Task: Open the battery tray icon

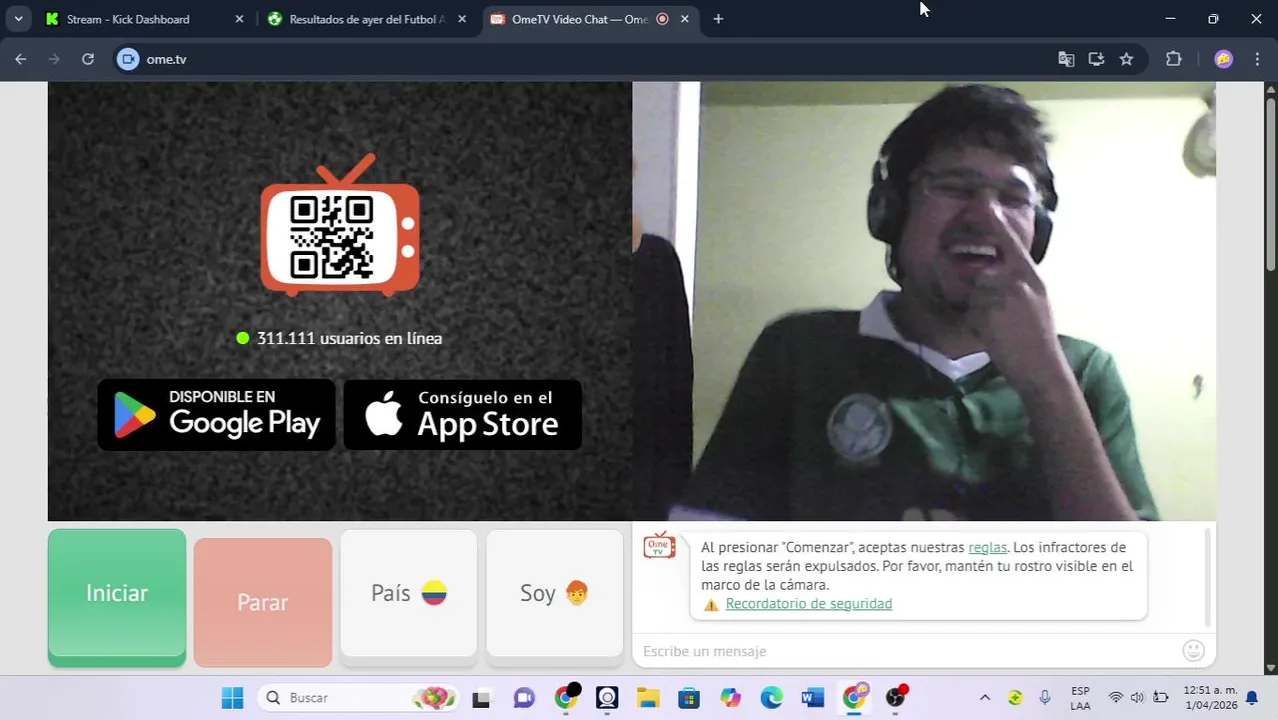Action: point(1161,698)
